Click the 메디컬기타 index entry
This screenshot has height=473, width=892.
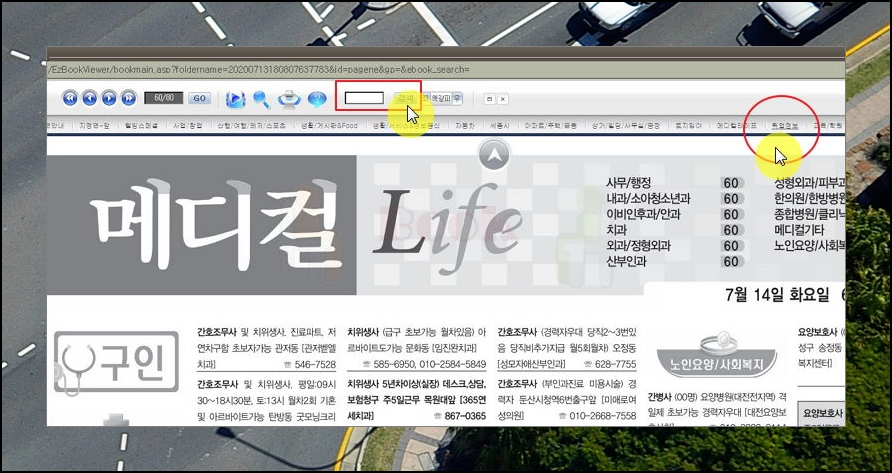[799, 230]
